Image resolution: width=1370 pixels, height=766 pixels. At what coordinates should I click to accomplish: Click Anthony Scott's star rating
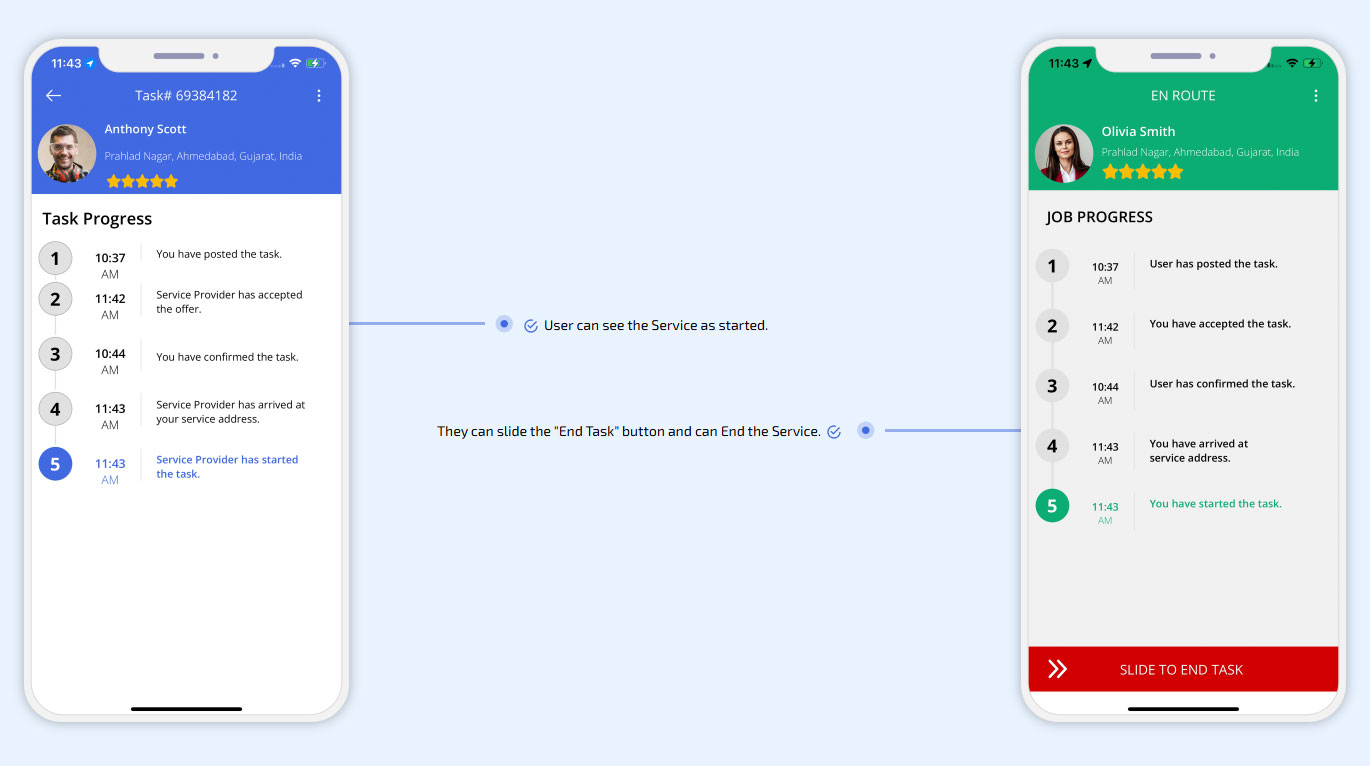[142, 181]
